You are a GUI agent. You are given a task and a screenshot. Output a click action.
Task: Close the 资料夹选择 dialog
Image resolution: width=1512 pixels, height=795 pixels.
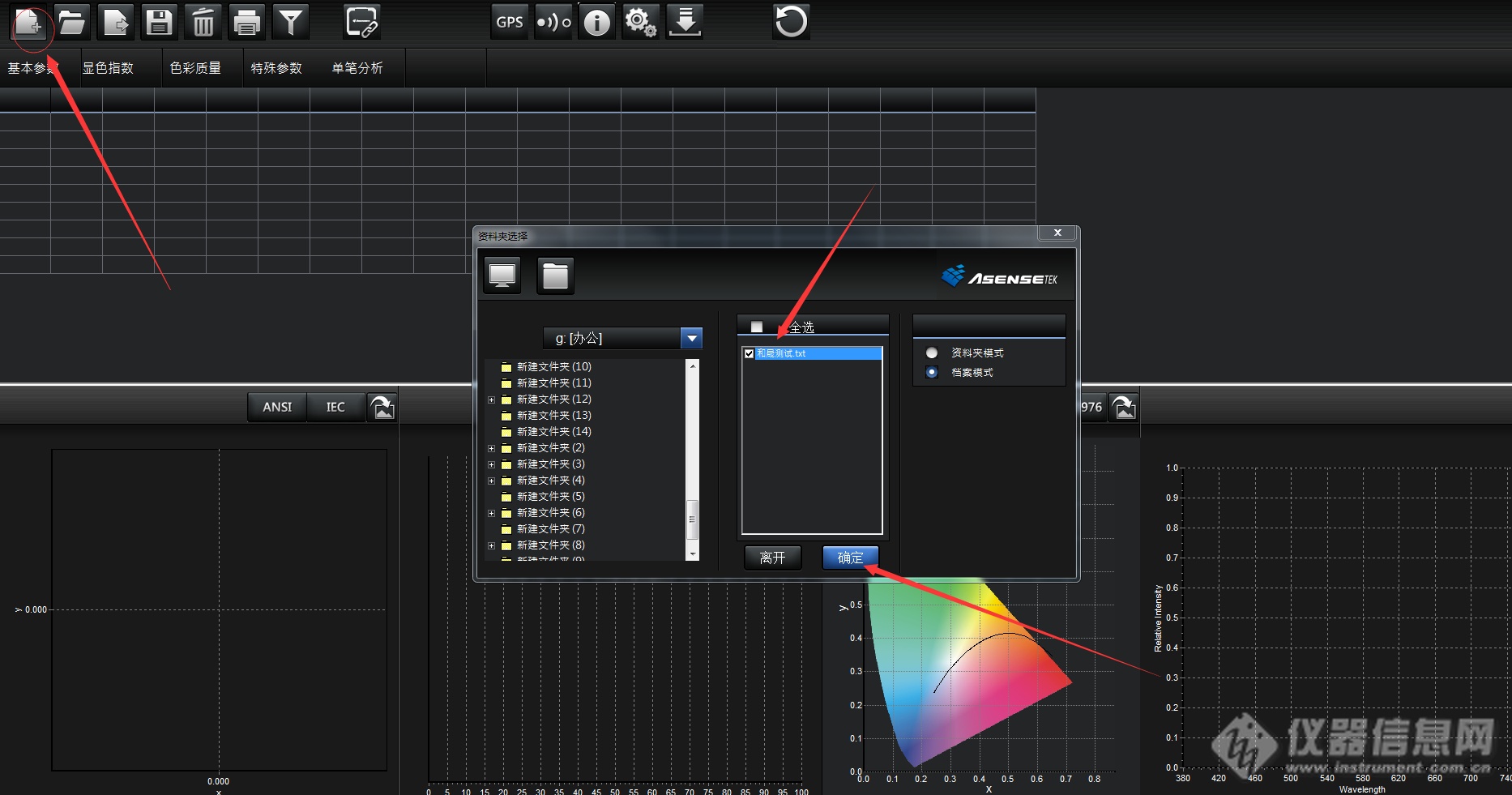pyautogui.click(x=1057, y=233)
